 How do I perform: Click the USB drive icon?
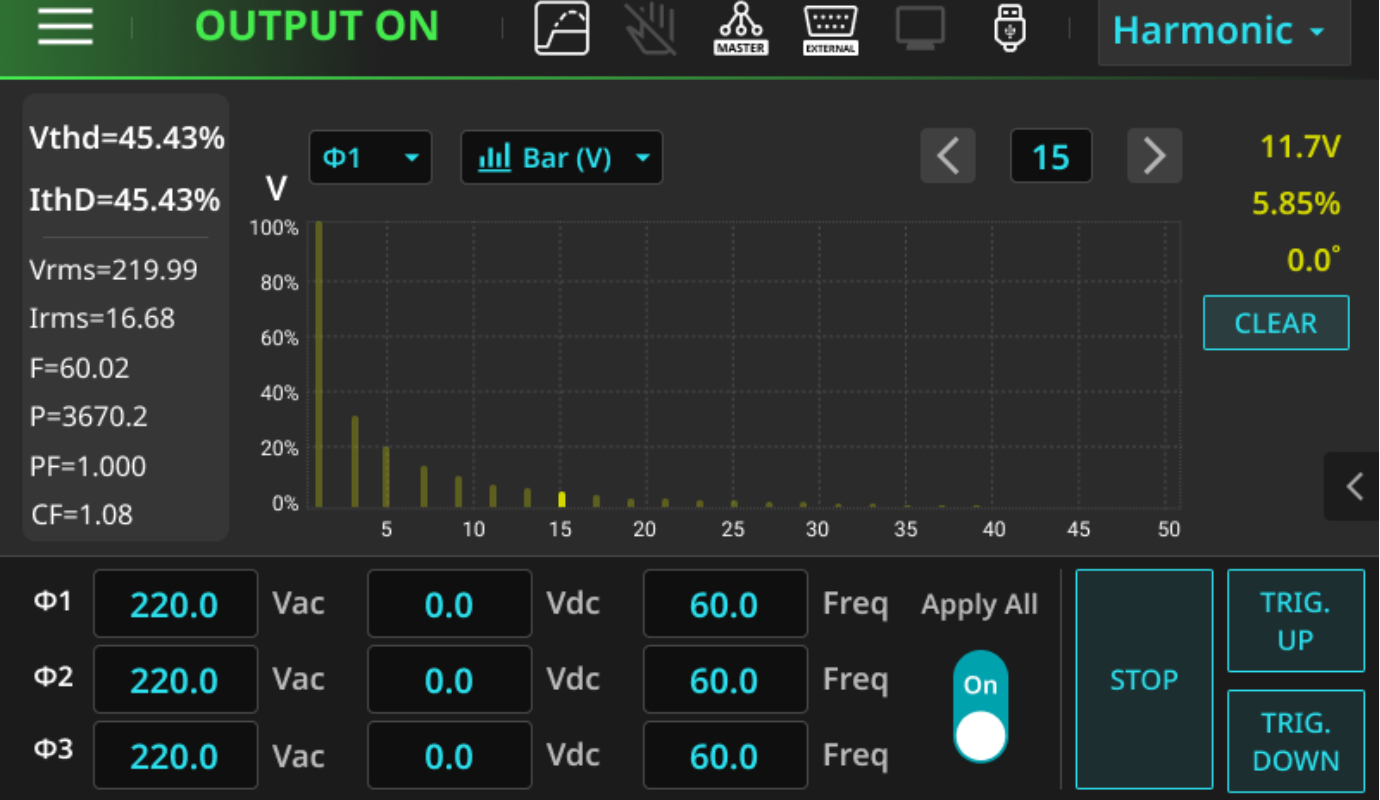pyautogui.click(x=1010, y=28)
